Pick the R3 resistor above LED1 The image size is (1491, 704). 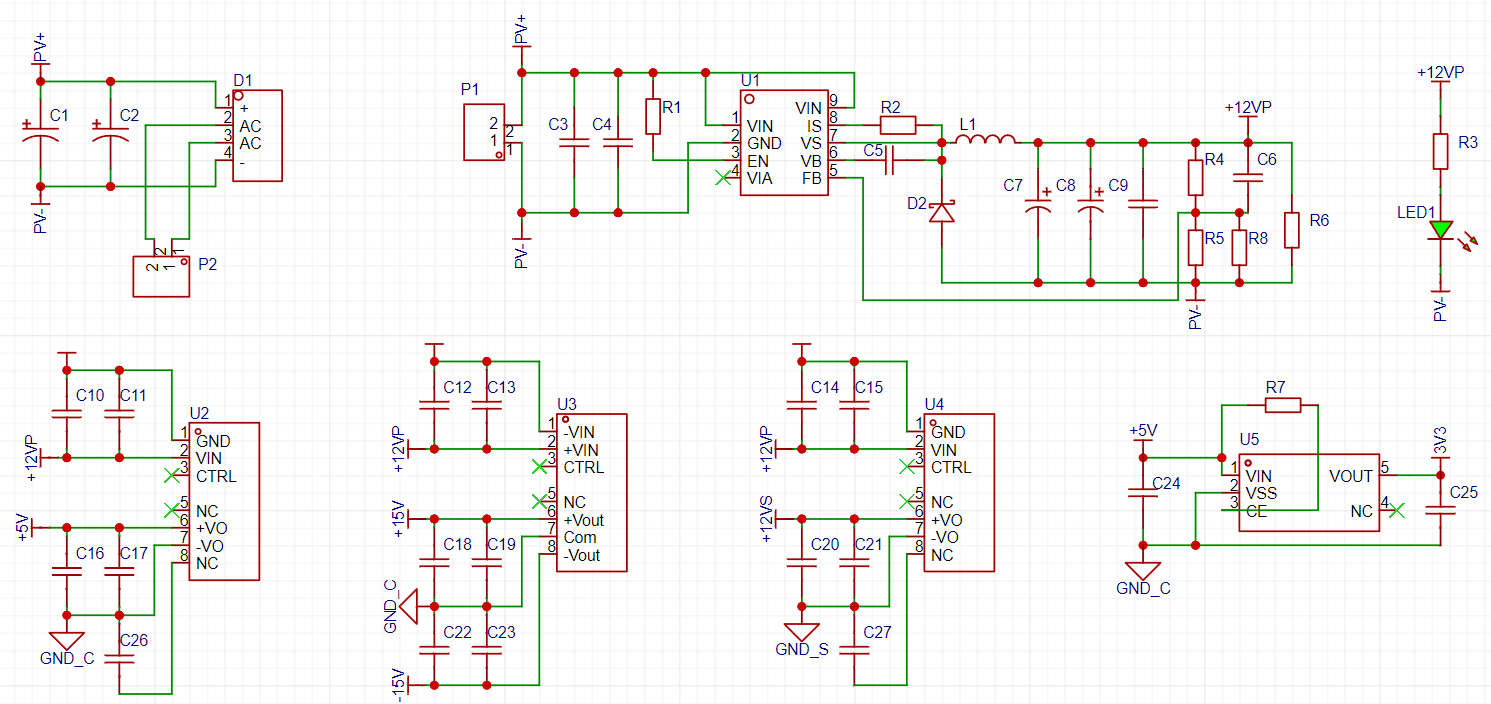1440,151
